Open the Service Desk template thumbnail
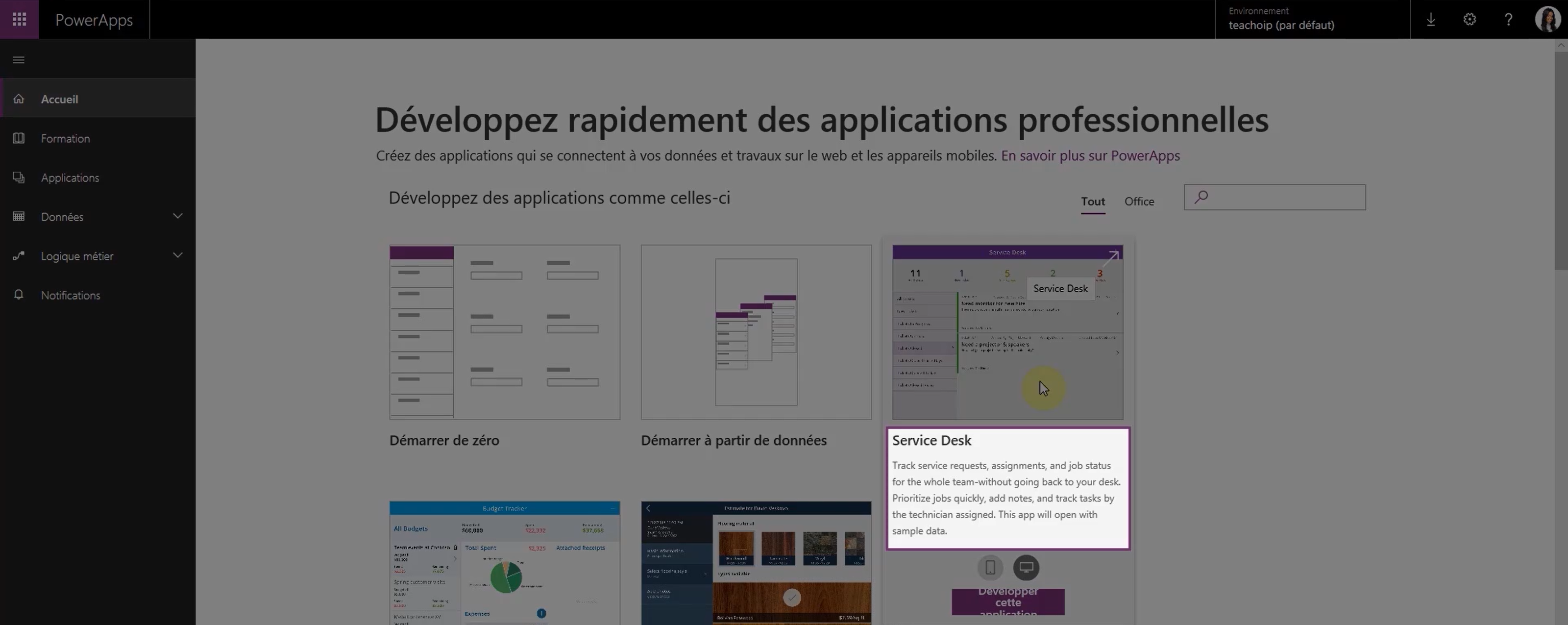 coord(1007,332)
